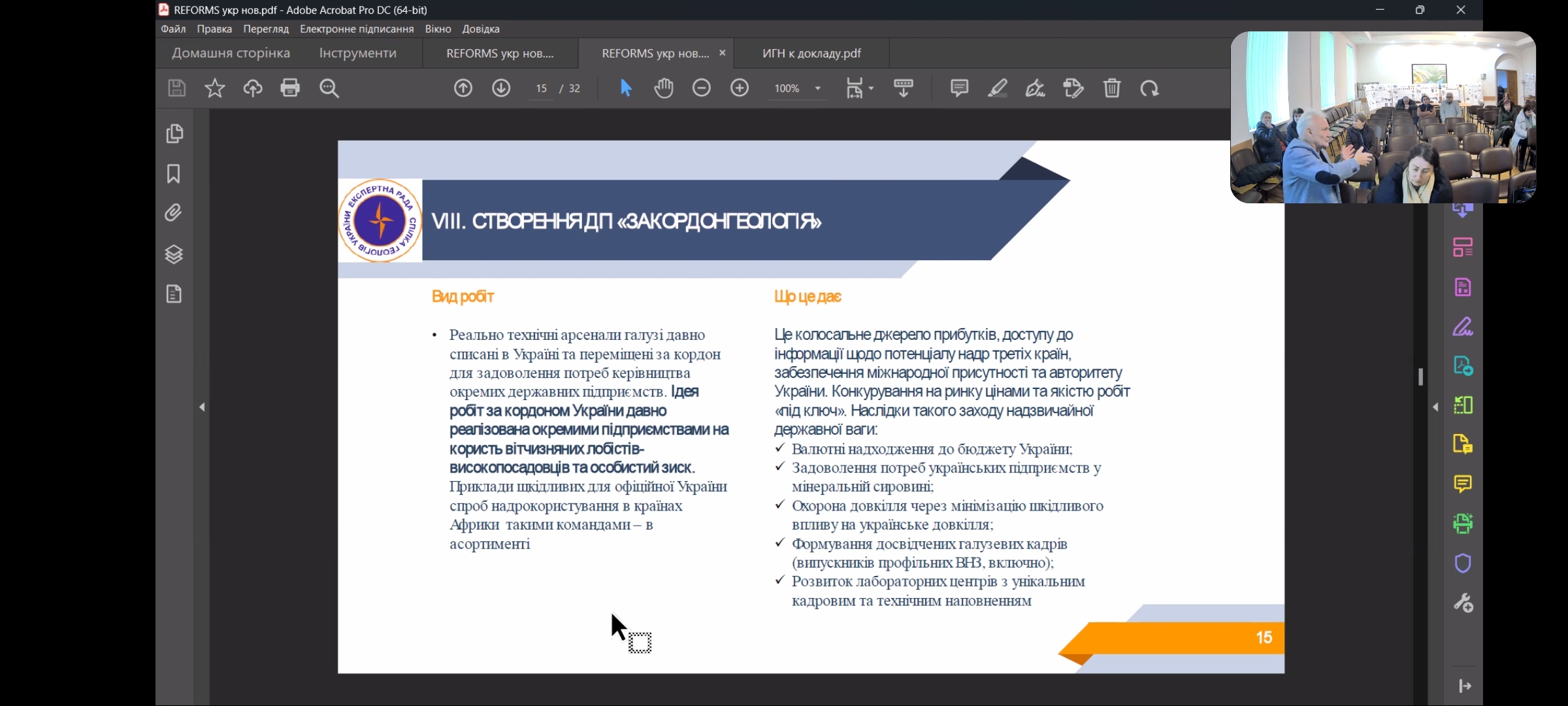Open the page thumbnails panel

(x=174, y=134)
